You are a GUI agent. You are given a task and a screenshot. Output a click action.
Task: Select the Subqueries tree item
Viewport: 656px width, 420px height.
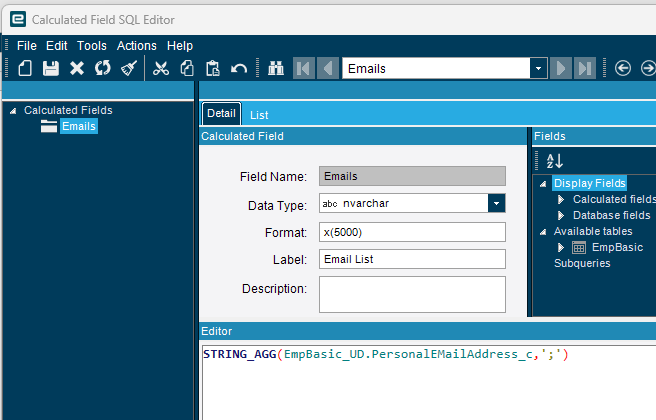582,263
